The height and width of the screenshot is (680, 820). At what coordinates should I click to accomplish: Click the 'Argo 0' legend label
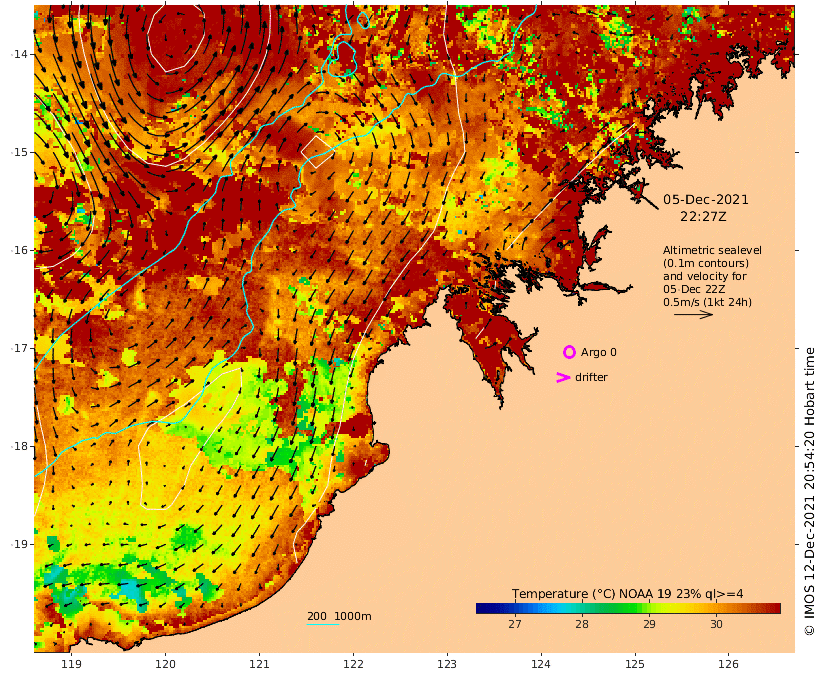click(599, 353)
